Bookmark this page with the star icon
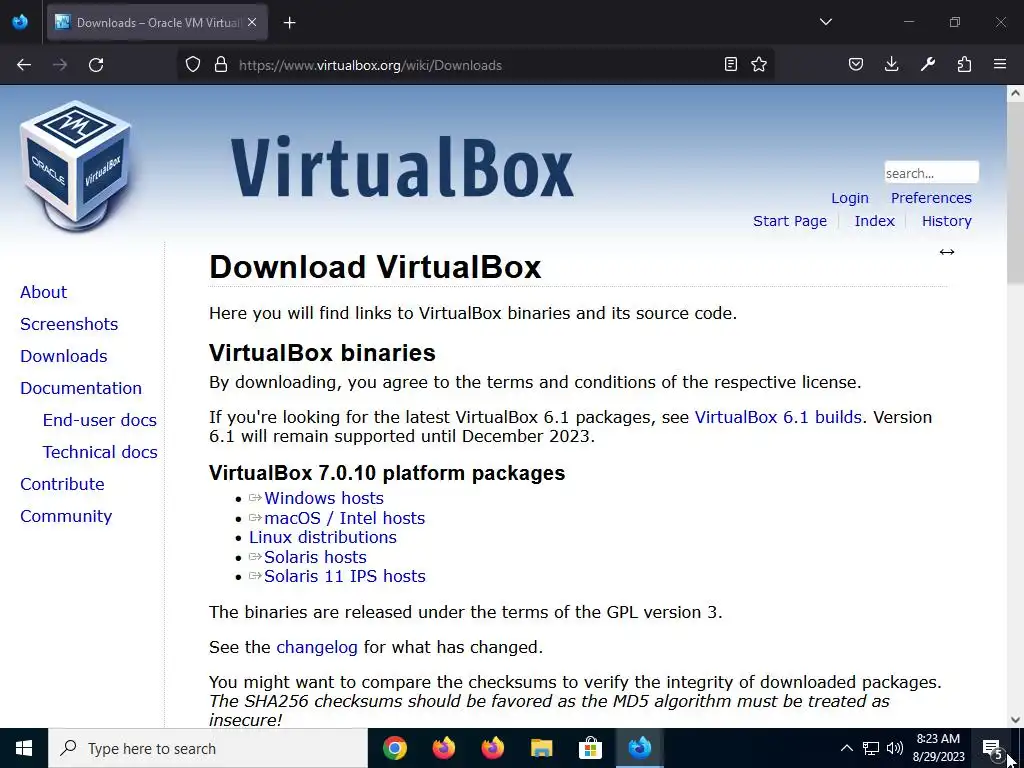 pyautogui.click(x=759, y=65)
